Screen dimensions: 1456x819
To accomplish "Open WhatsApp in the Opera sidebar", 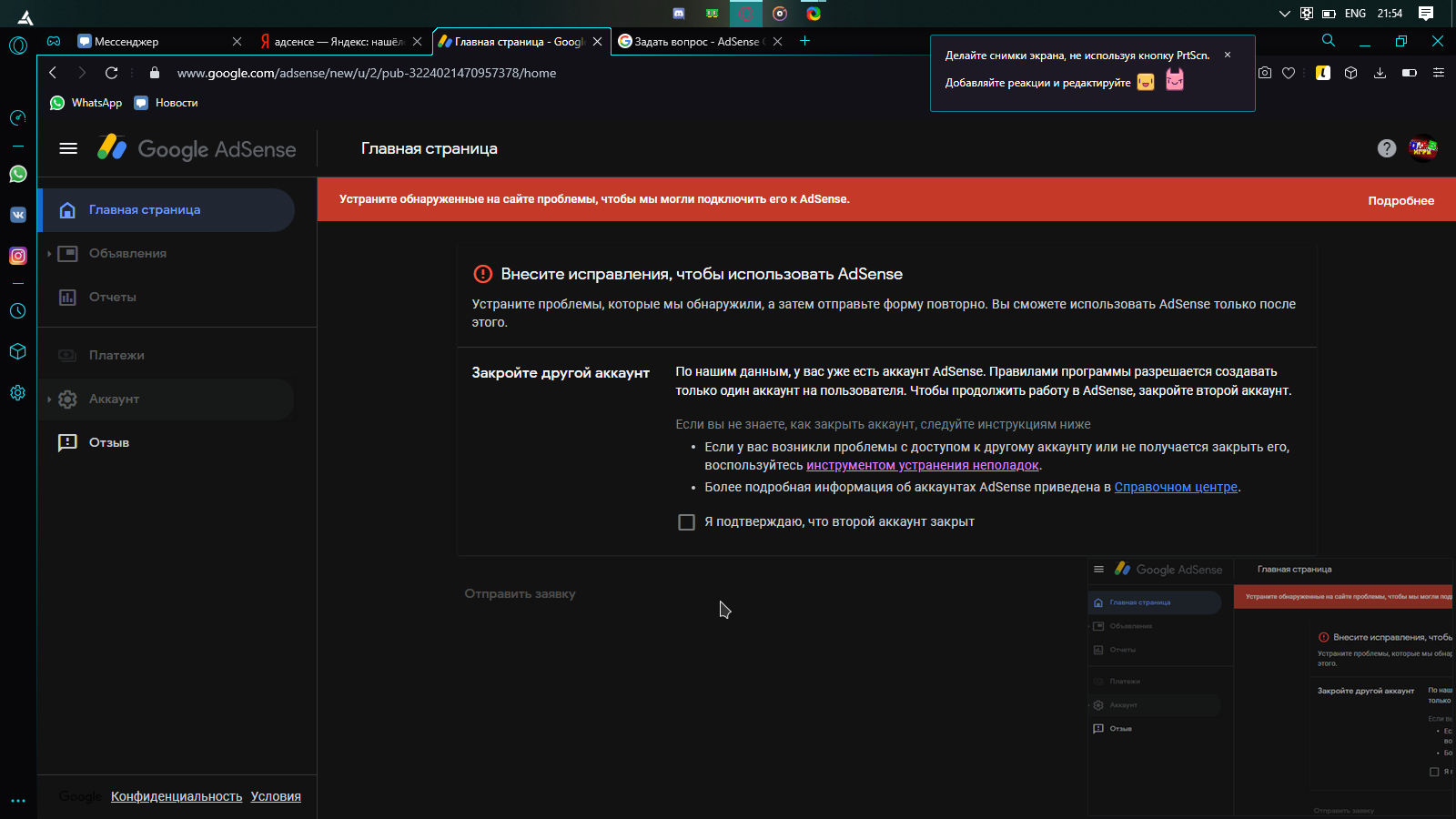I will (x=18, y=174).
